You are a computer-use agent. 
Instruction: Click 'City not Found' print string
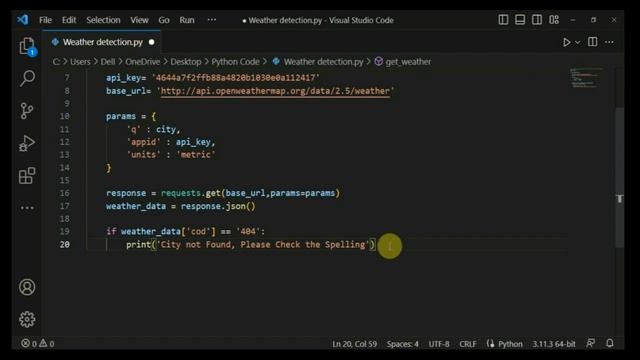(263, 244)
